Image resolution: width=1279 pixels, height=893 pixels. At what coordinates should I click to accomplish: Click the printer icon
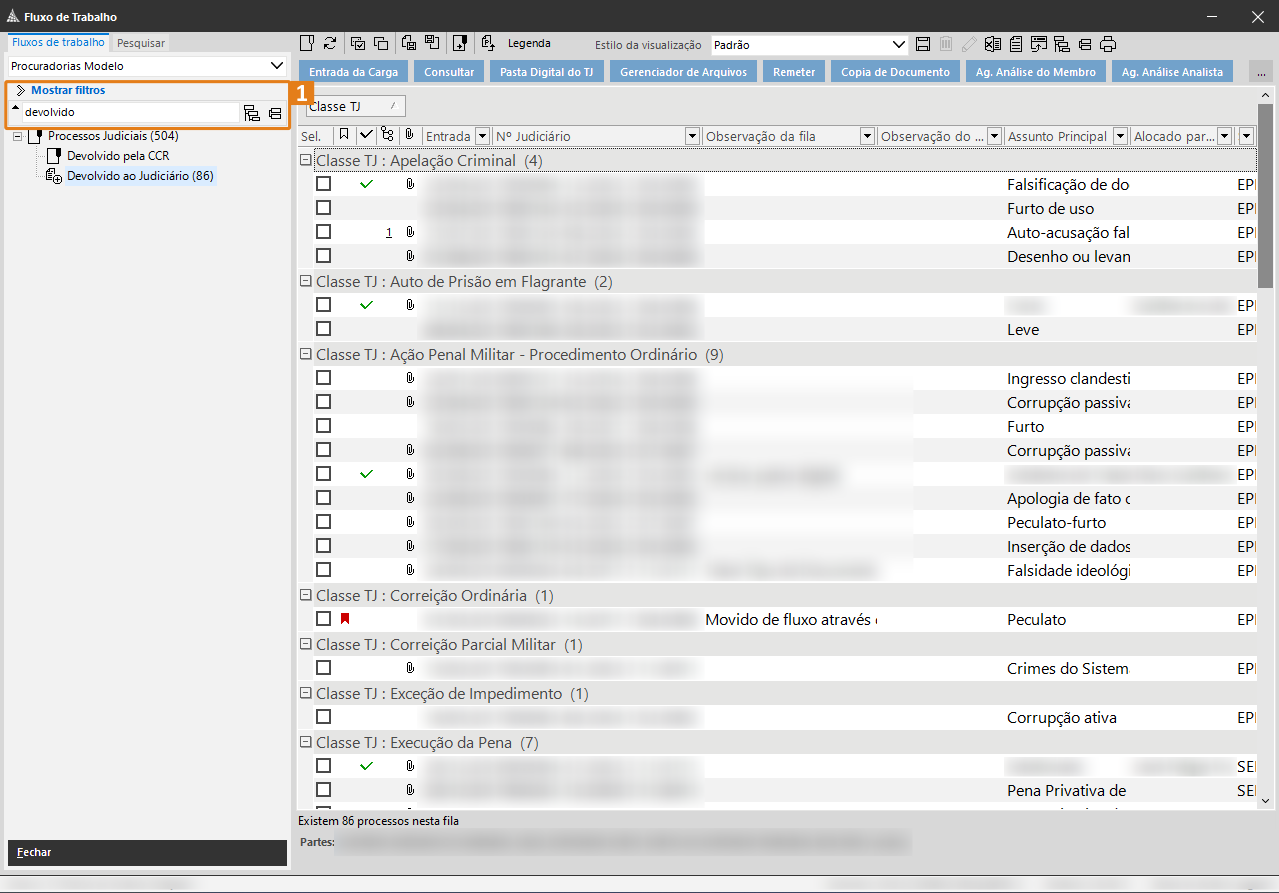point(1107,44)
